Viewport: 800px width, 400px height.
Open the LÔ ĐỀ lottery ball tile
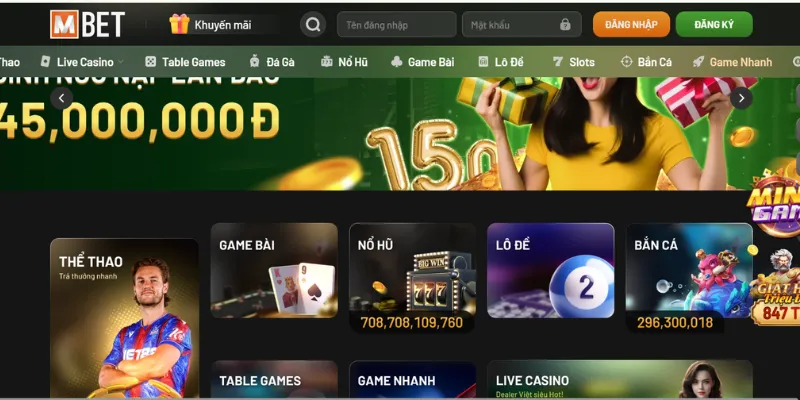tap(551, 270)
